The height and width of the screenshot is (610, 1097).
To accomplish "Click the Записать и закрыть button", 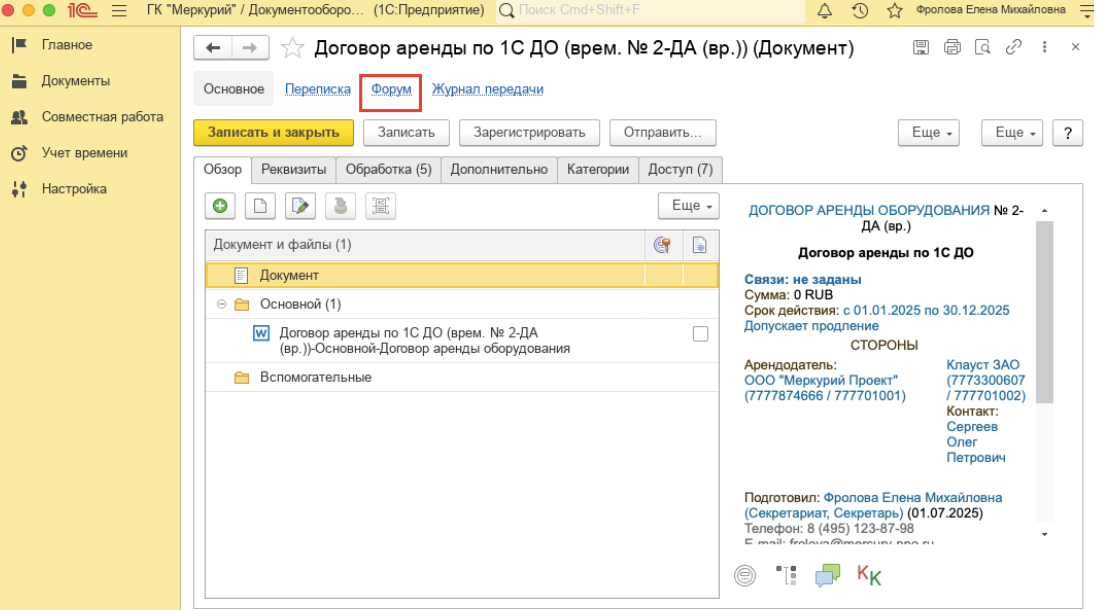I will (x=273, y=132).
